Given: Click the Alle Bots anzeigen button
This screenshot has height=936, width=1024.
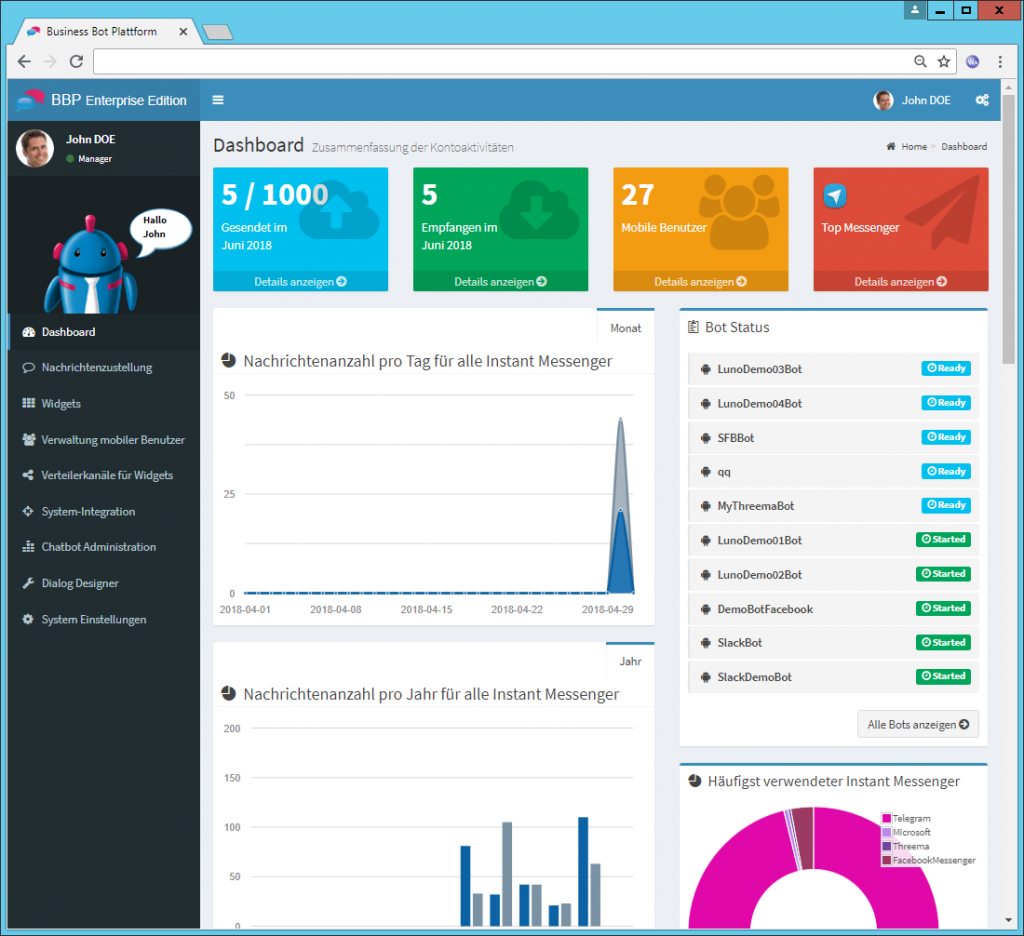Looking at the screenshot, I should pos(918,724).
